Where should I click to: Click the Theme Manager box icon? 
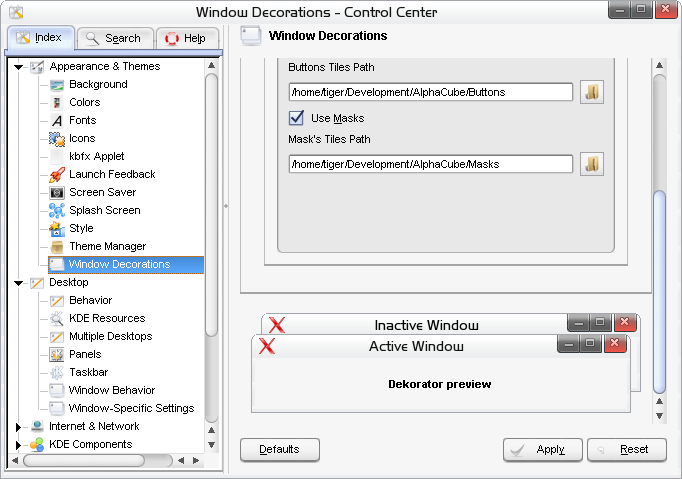tap(57, 247)
